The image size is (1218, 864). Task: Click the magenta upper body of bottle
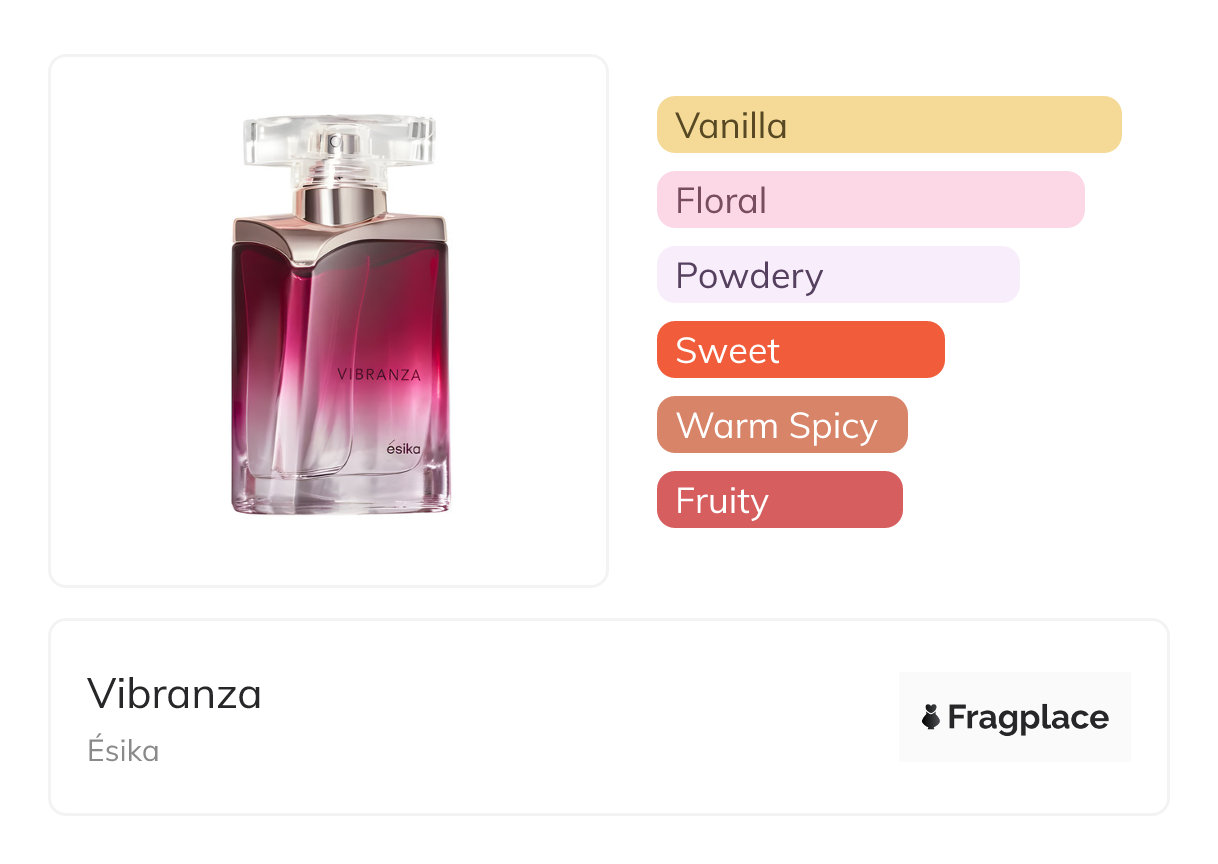pos(390,300)
